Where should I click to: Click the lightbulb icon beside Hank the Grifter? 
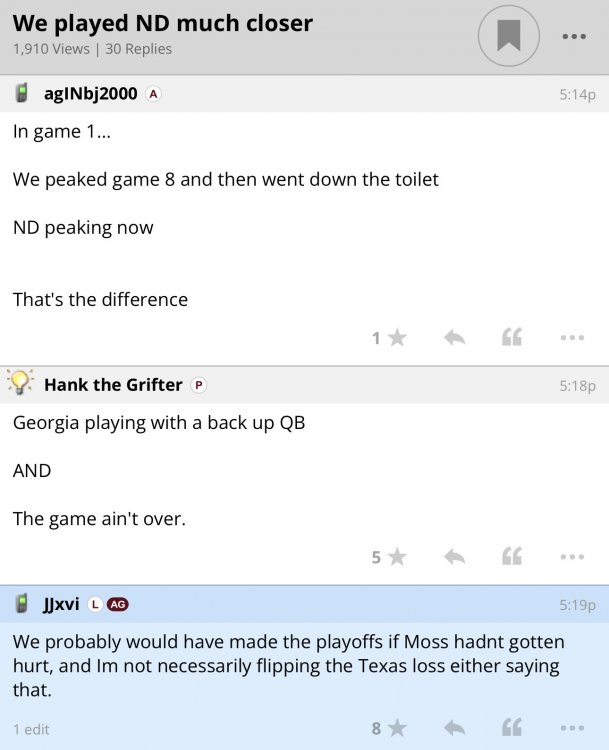tap(21, 383)
